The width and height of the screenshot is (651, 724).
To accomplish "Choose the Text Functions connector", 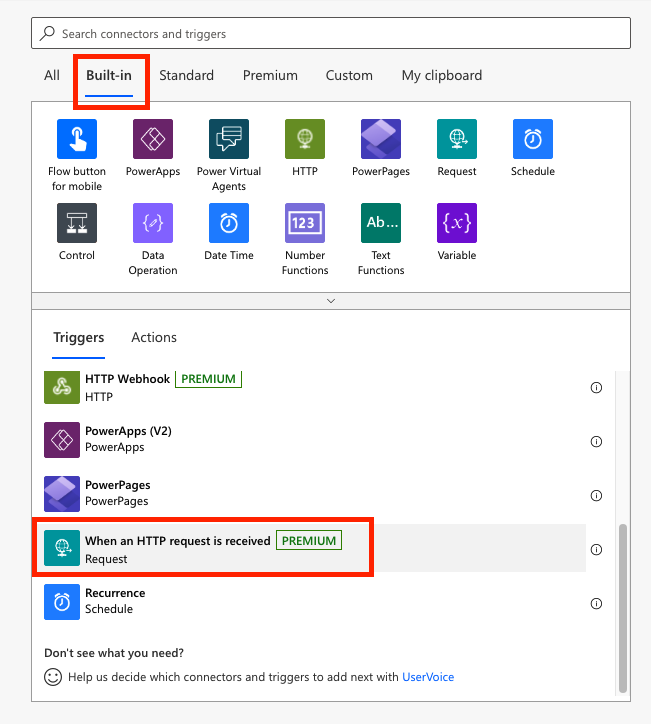I will (x=381, y=223).
